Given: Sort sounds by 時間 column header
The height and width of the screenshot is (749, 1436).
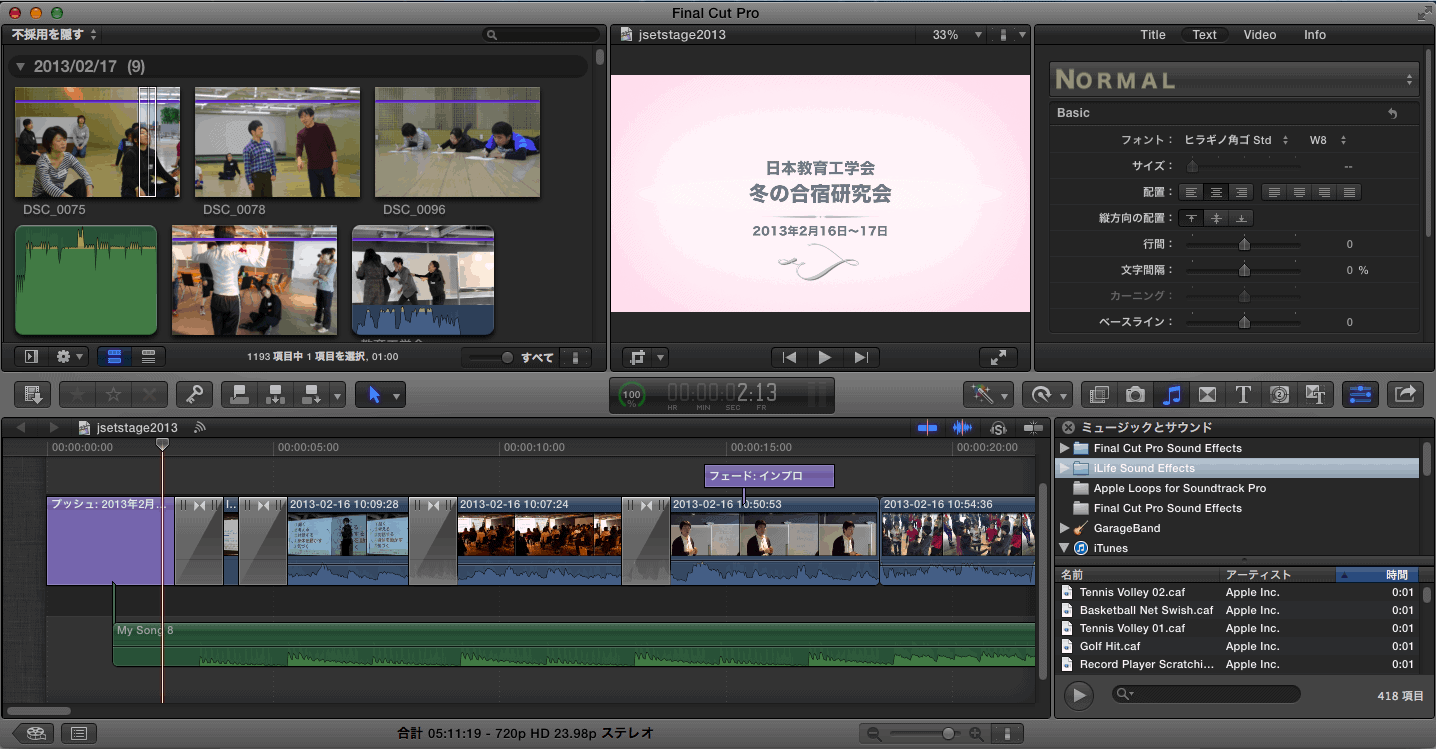Looking at the screenshot, I should point(1376,575).
